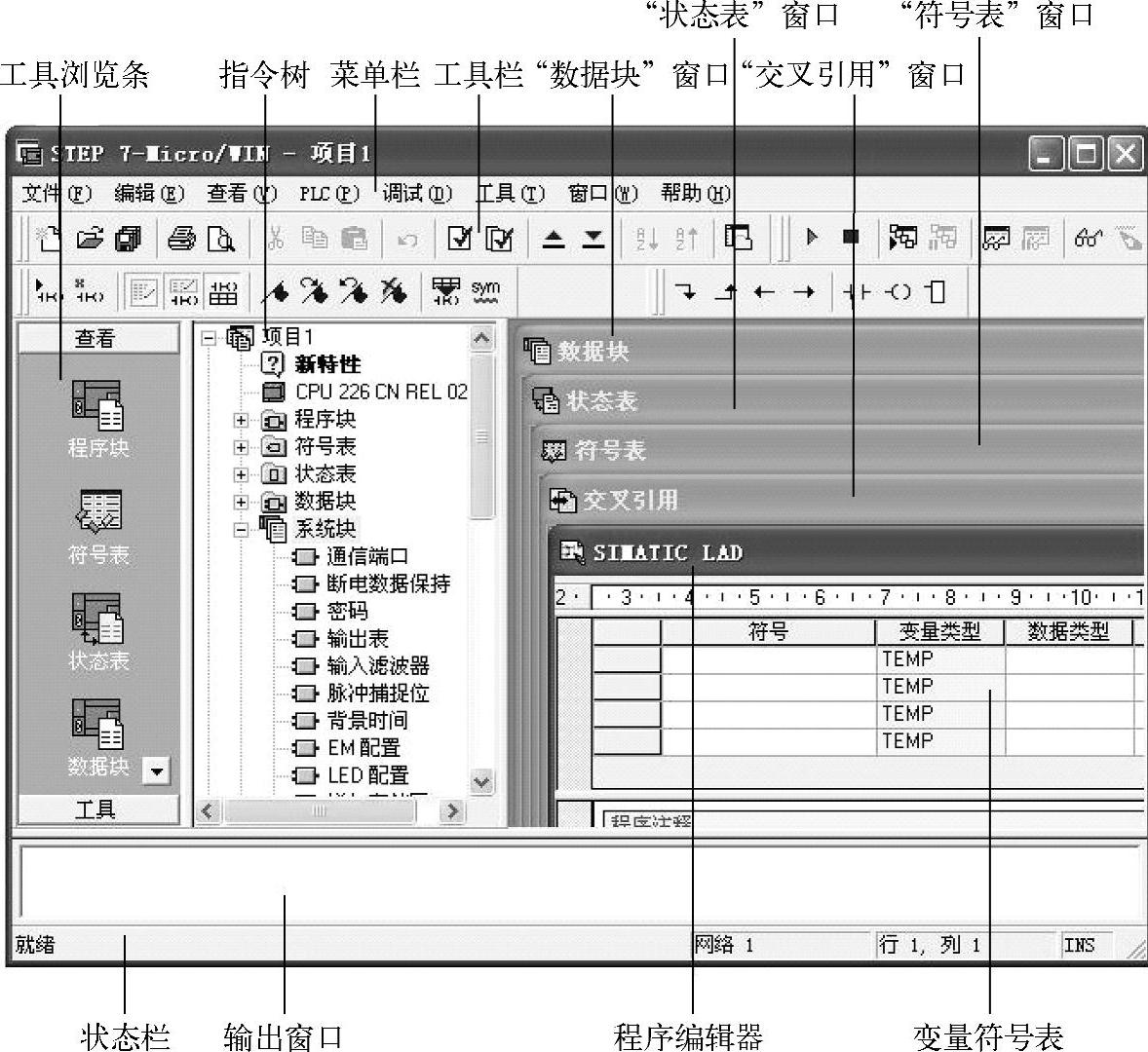Select 断电数据保持 in the tree
1148x1052 pixels.
coord(388,583)
